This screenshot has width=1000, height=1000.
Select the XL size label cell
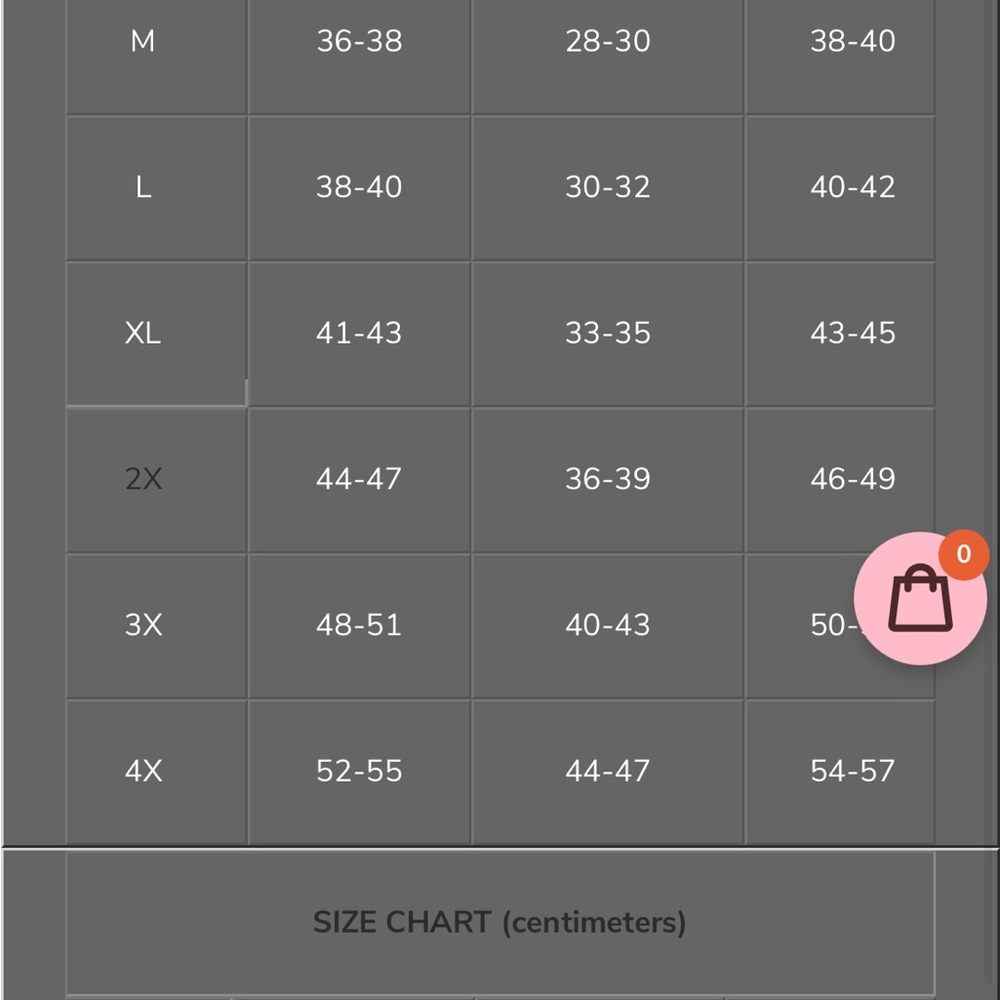pyautogui.click(x=143, y=333)
